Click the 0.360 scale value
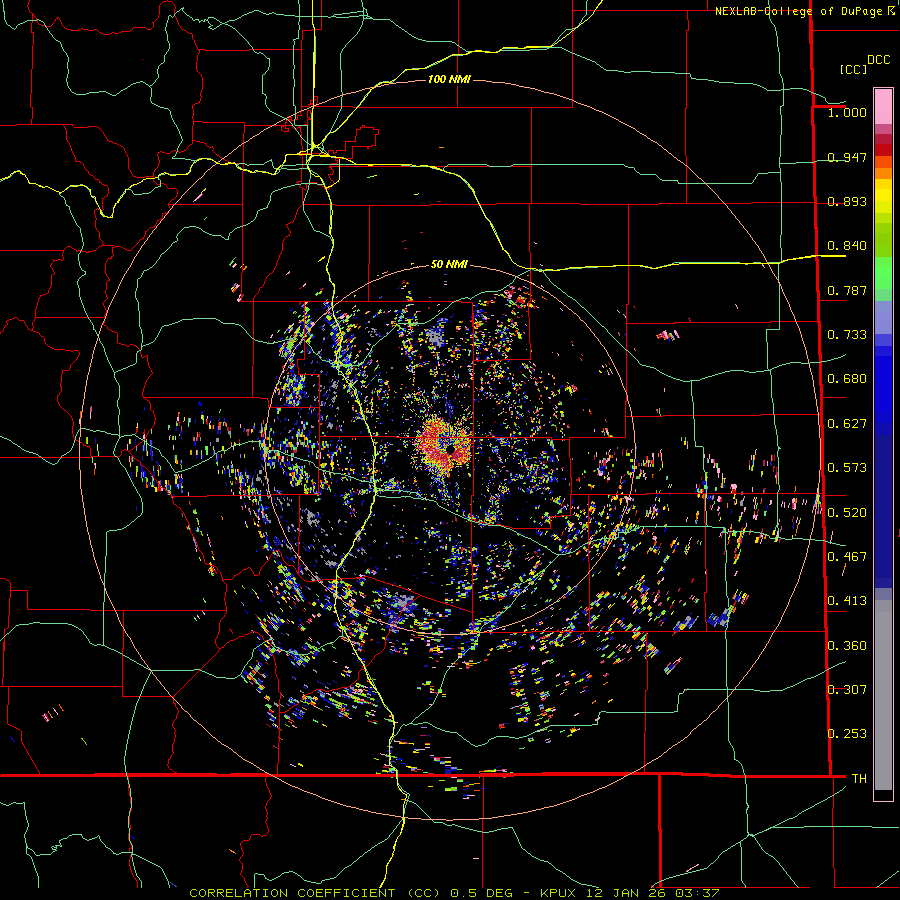Image resolution: width=900 pixels, height=900 pixels. (x=847, y=646)
